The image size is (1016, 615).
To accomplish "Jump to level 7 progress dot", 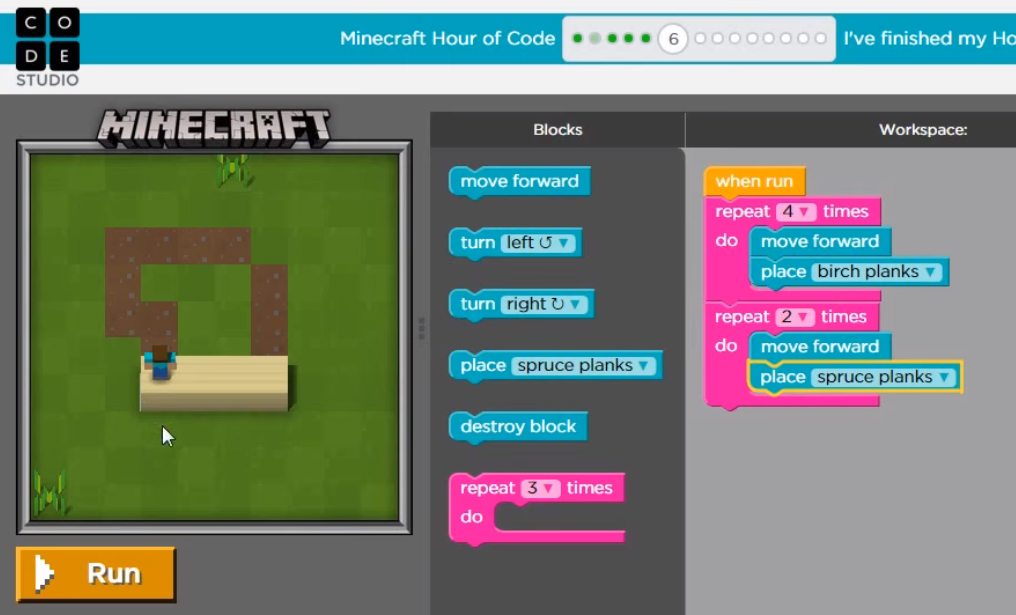I will (700, 38).
